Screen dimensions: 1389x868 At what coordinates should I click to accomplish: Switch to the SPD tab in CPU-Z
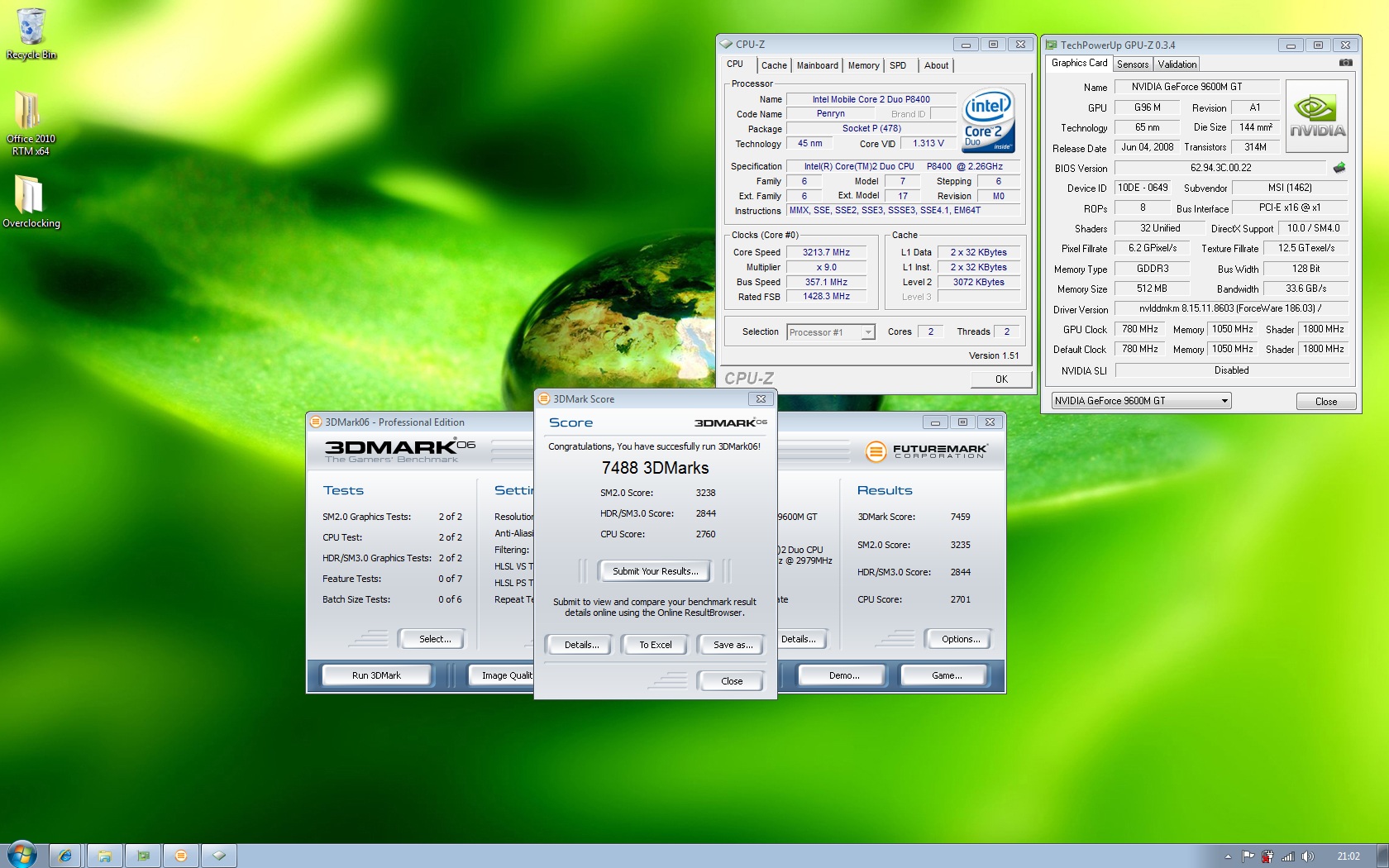pyautogui.click(x=898, y=65)
